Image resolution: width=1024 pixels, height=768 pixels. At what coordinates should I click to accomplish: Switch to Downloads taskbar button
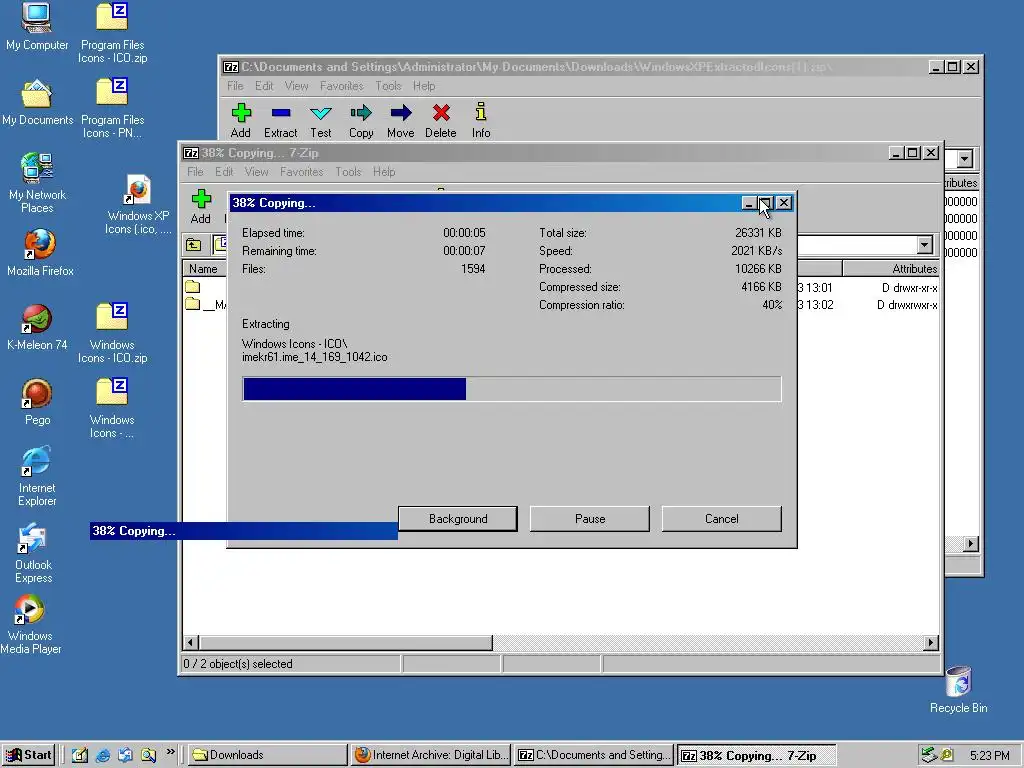point(268,755)
